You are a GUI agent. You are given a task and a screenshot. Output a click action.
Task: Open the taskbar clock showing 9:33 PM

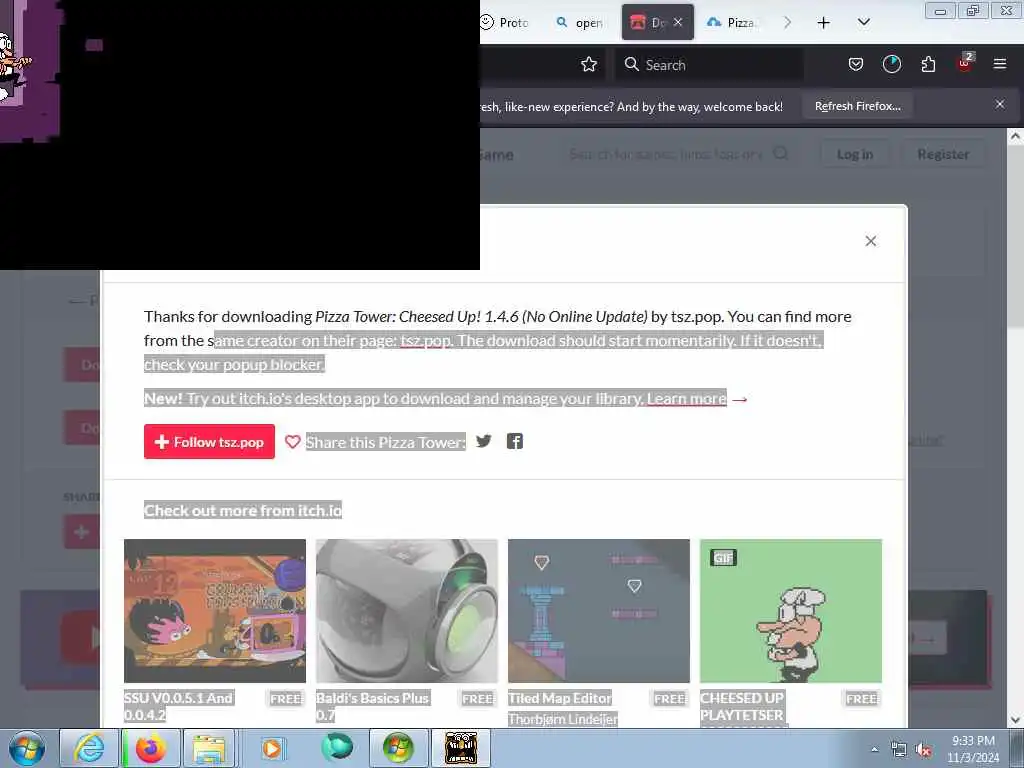pyautogui.click(x=973, y=749)
